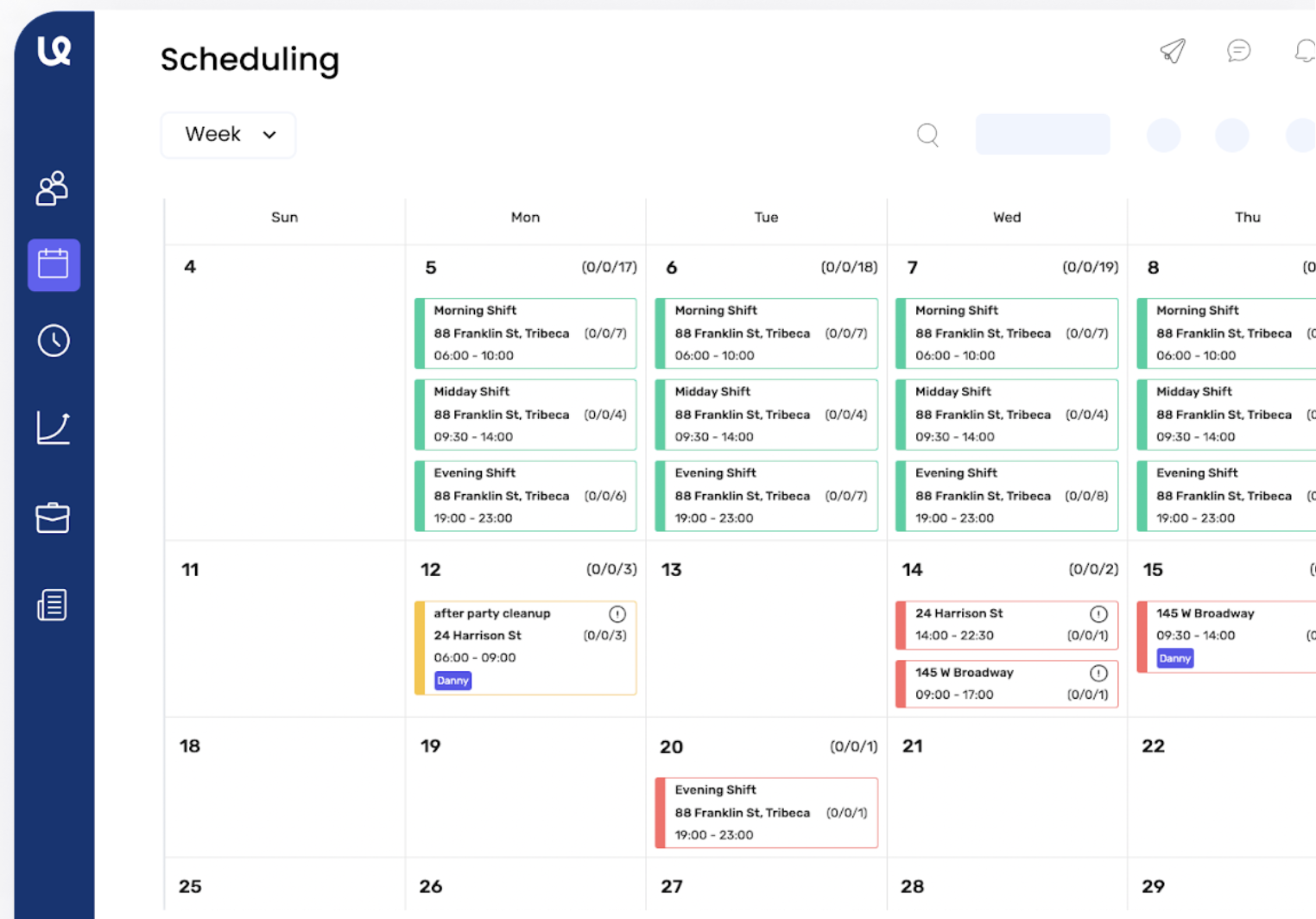Click the warning icon on 24 Harrison St shift
The width and height of the screenshot is (1316, 919).
pos(1098,613)
